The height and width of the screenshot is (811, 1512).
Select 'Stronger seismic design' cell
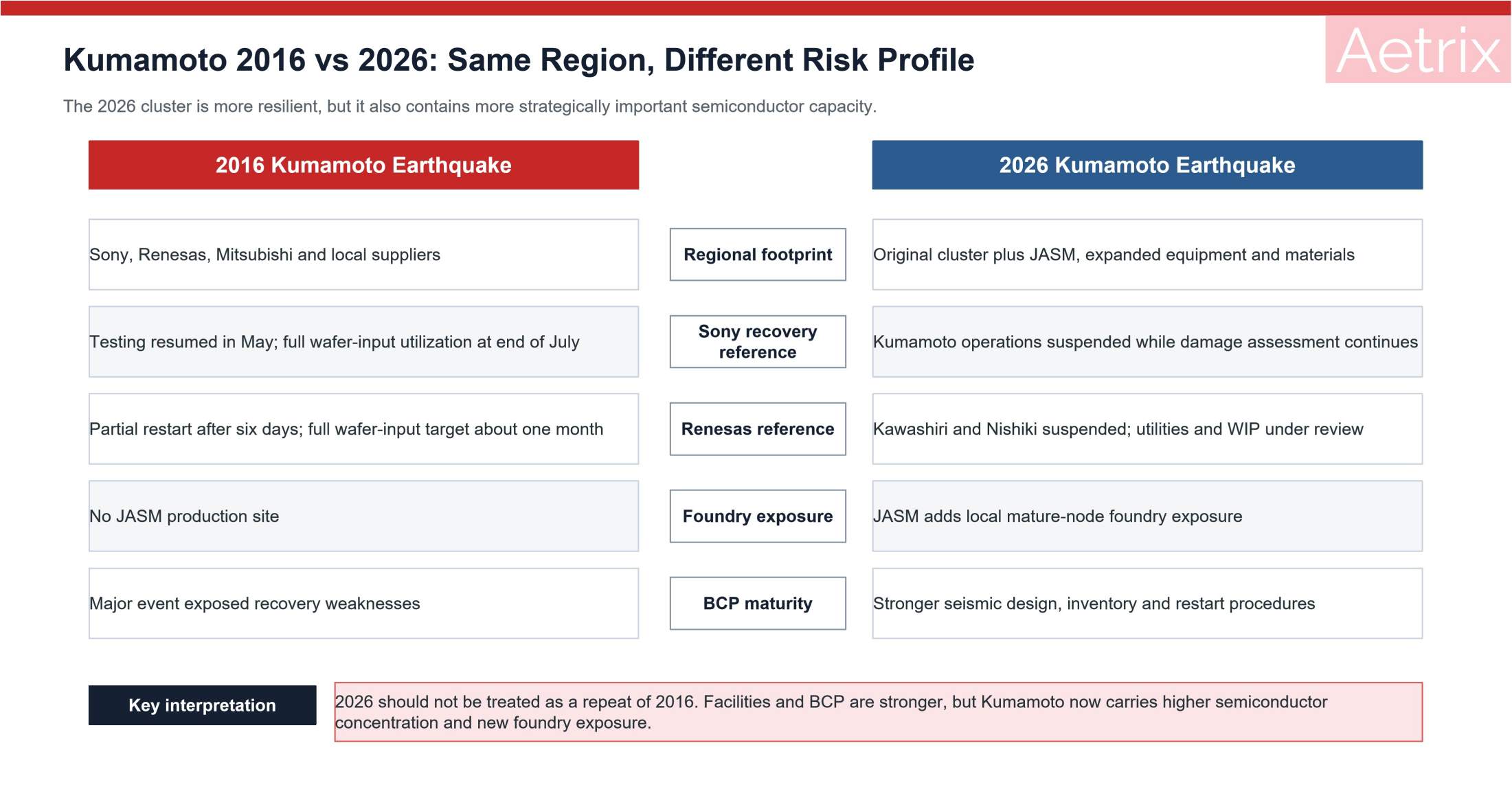click(1147, 604)
